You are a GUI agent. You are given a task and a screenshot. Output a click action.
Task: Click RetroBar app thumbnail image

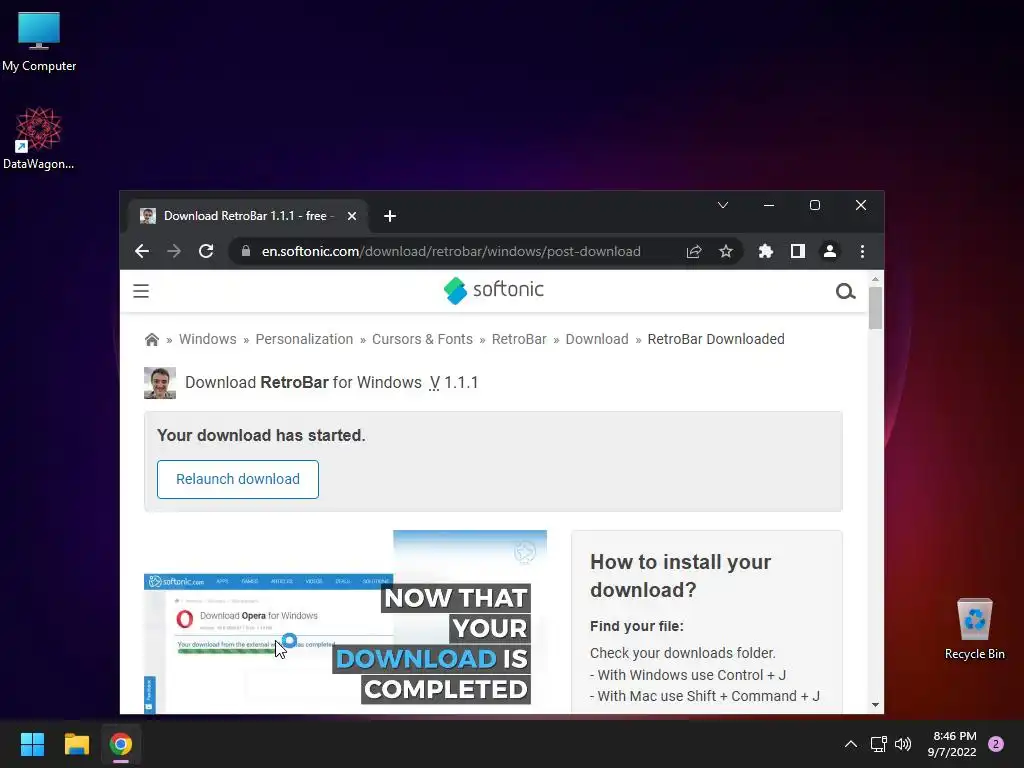pyautogui.click(x=160, y=383)
